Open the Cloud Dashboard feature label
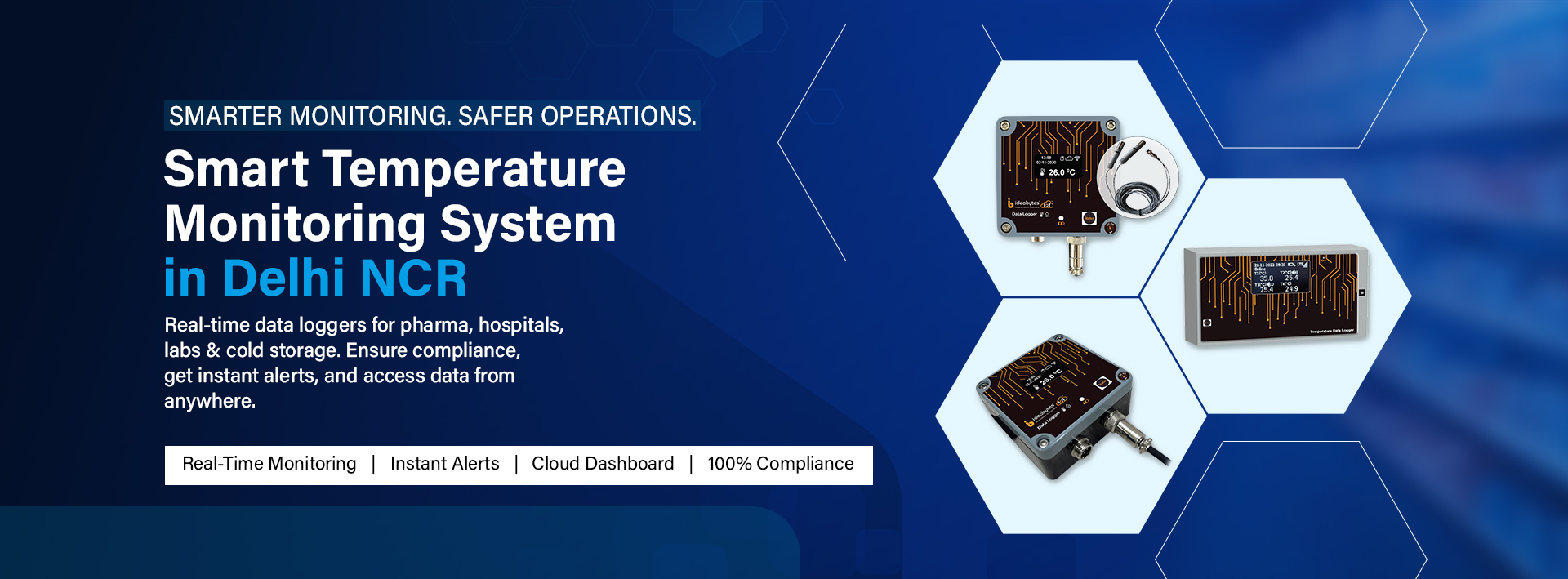 tap(603, 464)
